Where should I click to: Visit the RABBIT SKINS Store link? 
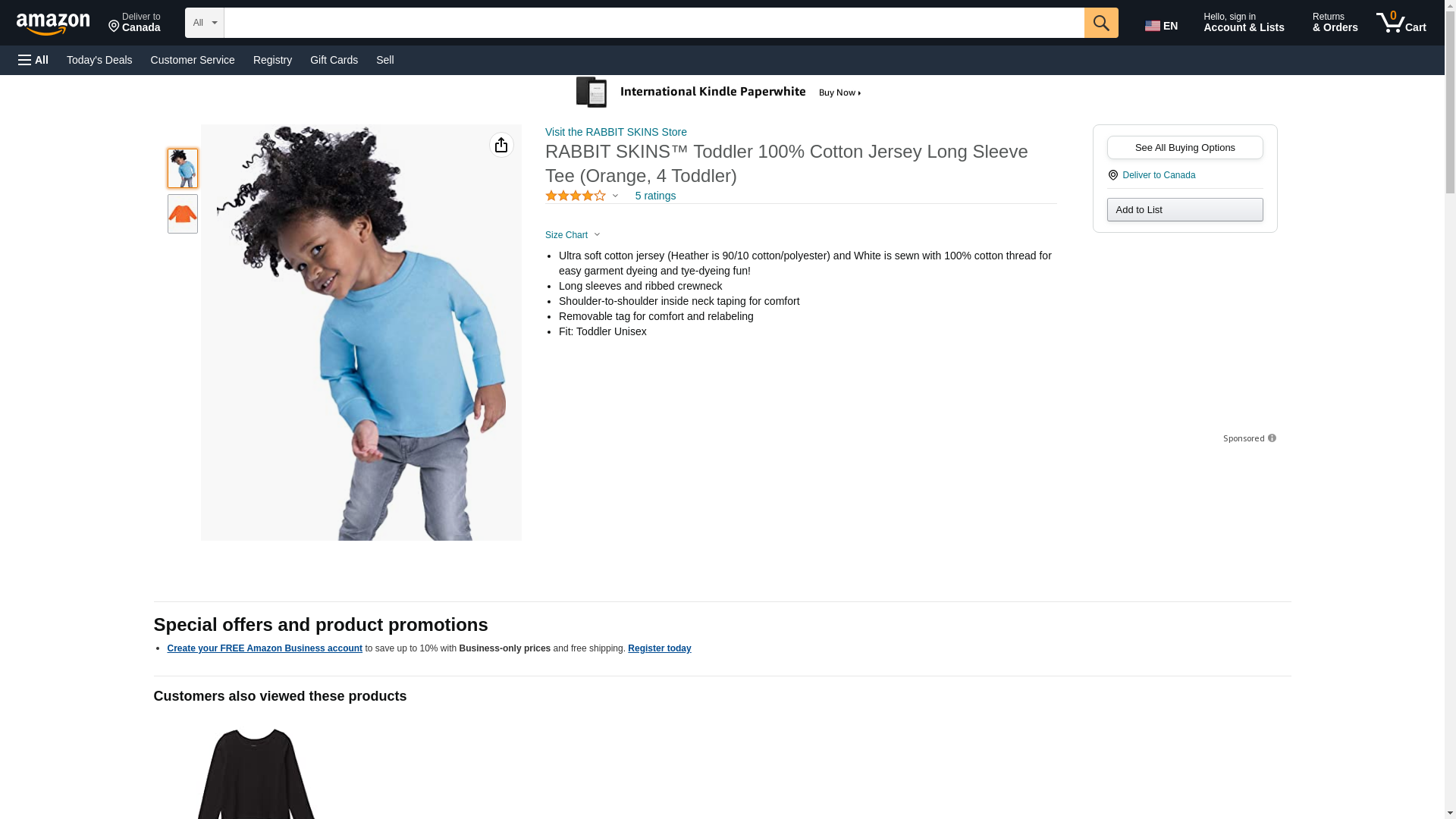point(616,132)
